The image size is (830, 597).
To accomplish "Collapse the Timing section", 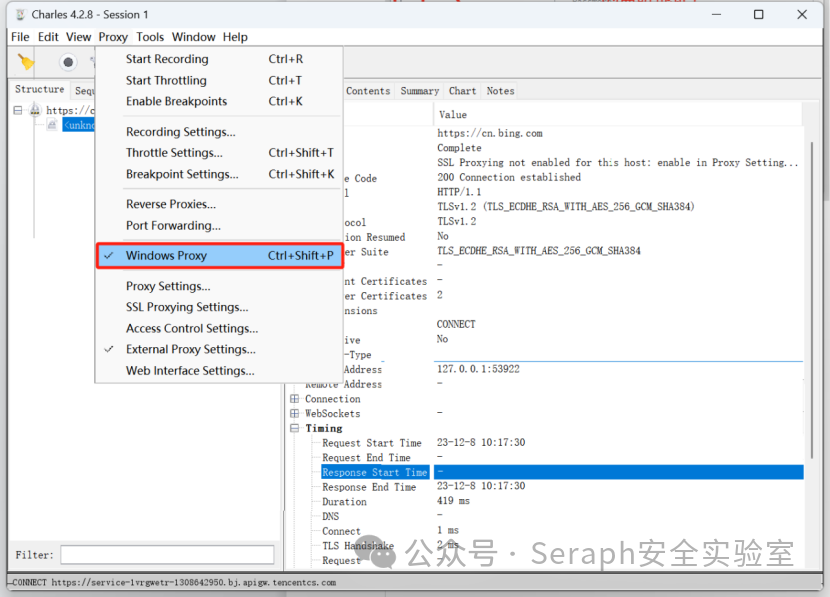I will tap(294, 428).
